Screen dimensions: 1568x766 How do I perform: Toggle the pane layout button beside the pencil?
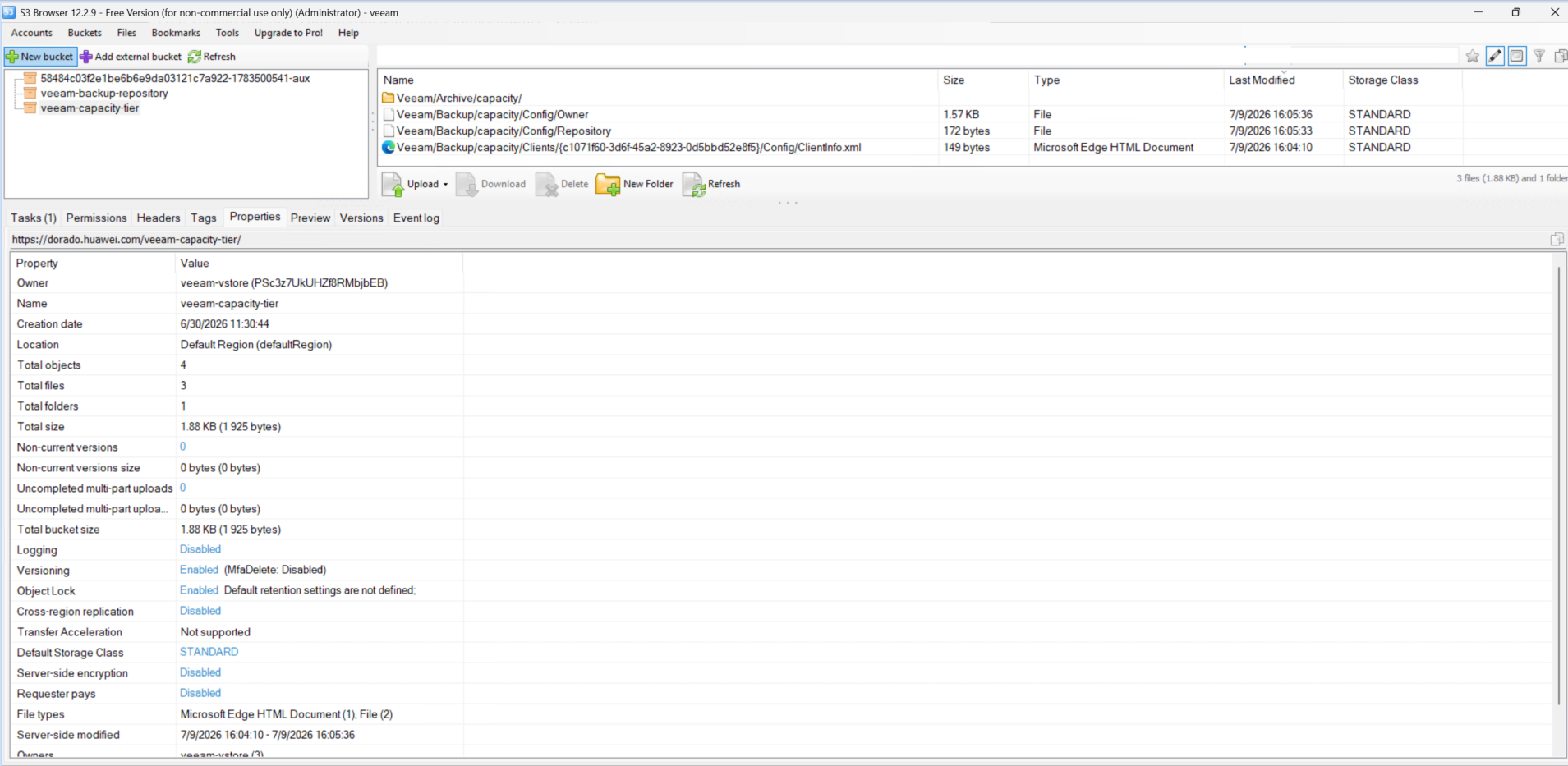pos(1517,56)
